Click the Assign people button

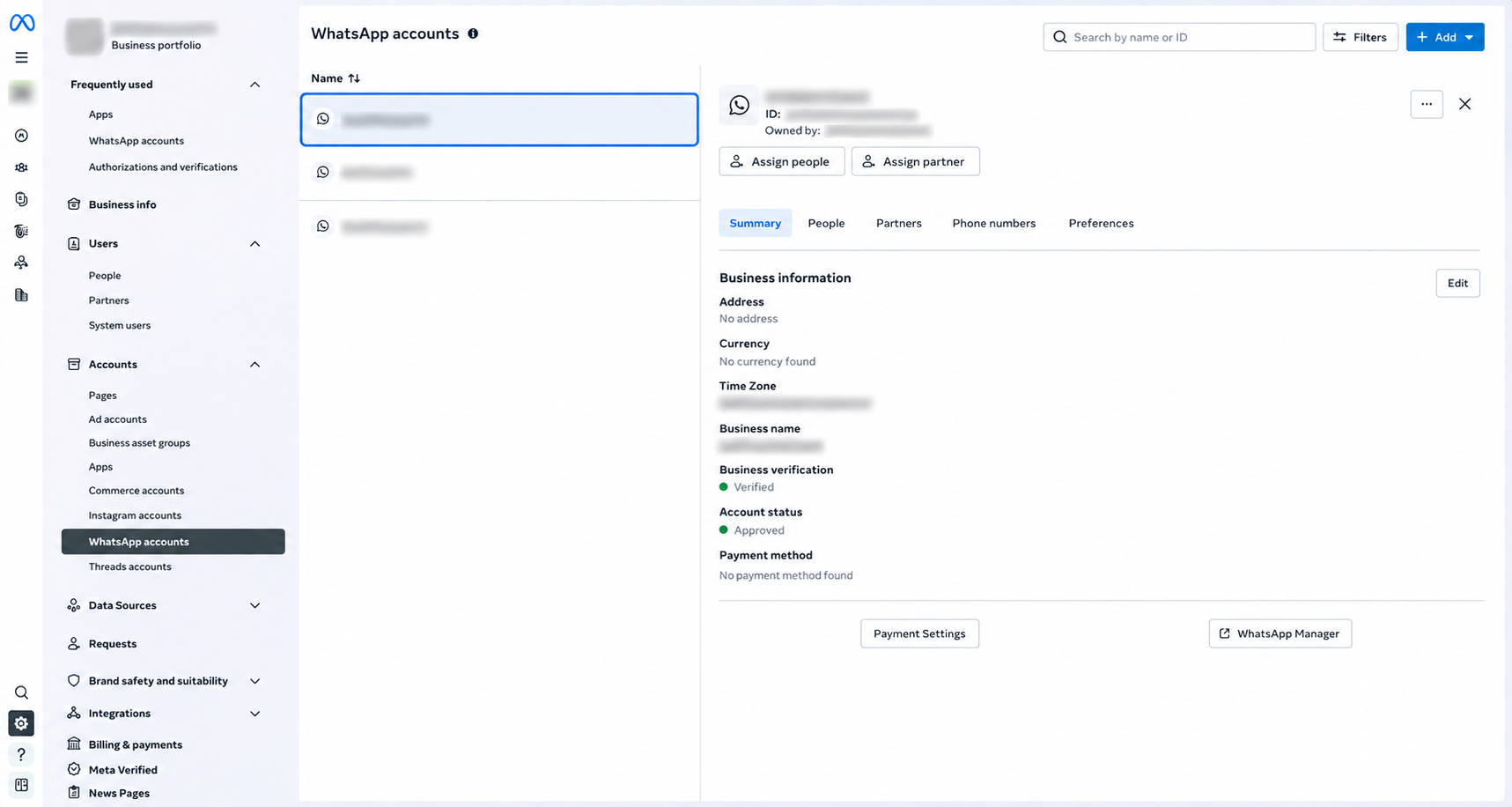pyautogui.click(x=782, y=161)
